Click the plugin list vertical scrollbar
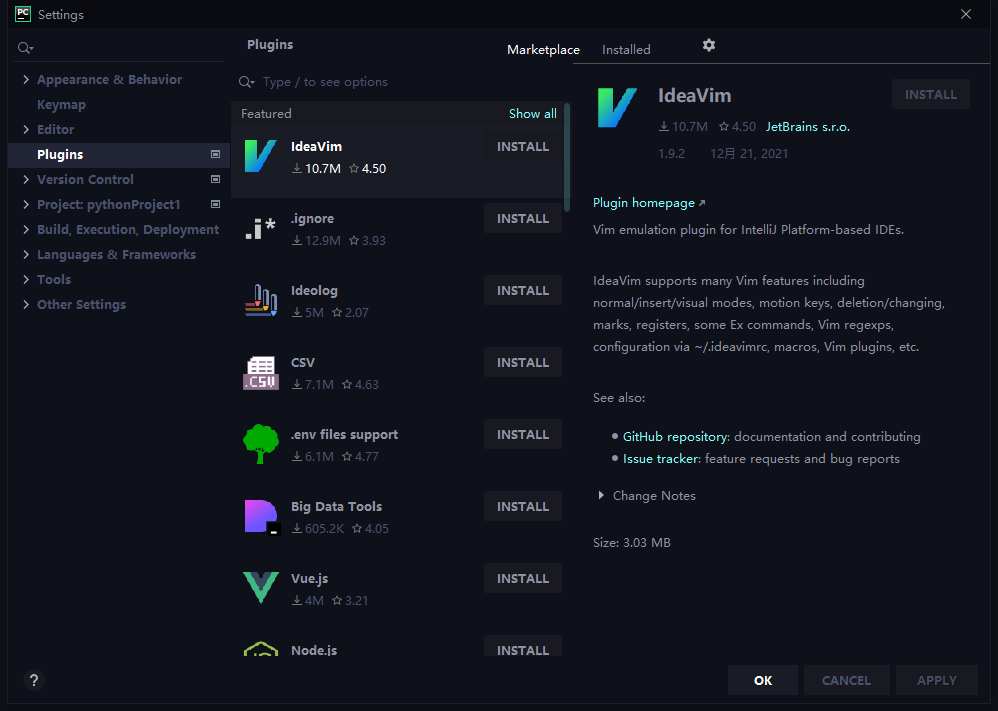 coord(566,158)
